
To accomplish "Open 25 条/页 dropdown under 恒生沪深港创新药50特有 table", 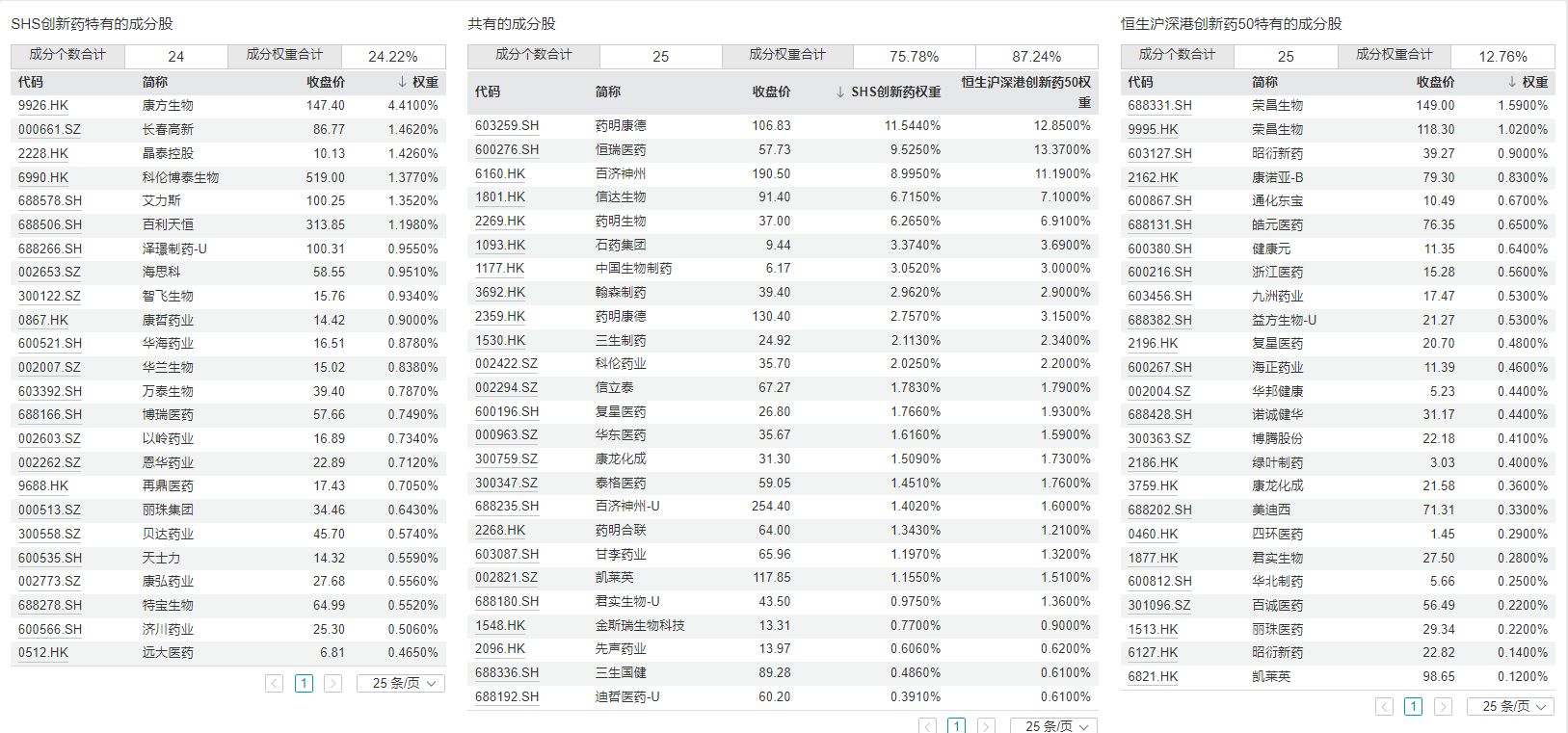I will tap(1511, 706).
